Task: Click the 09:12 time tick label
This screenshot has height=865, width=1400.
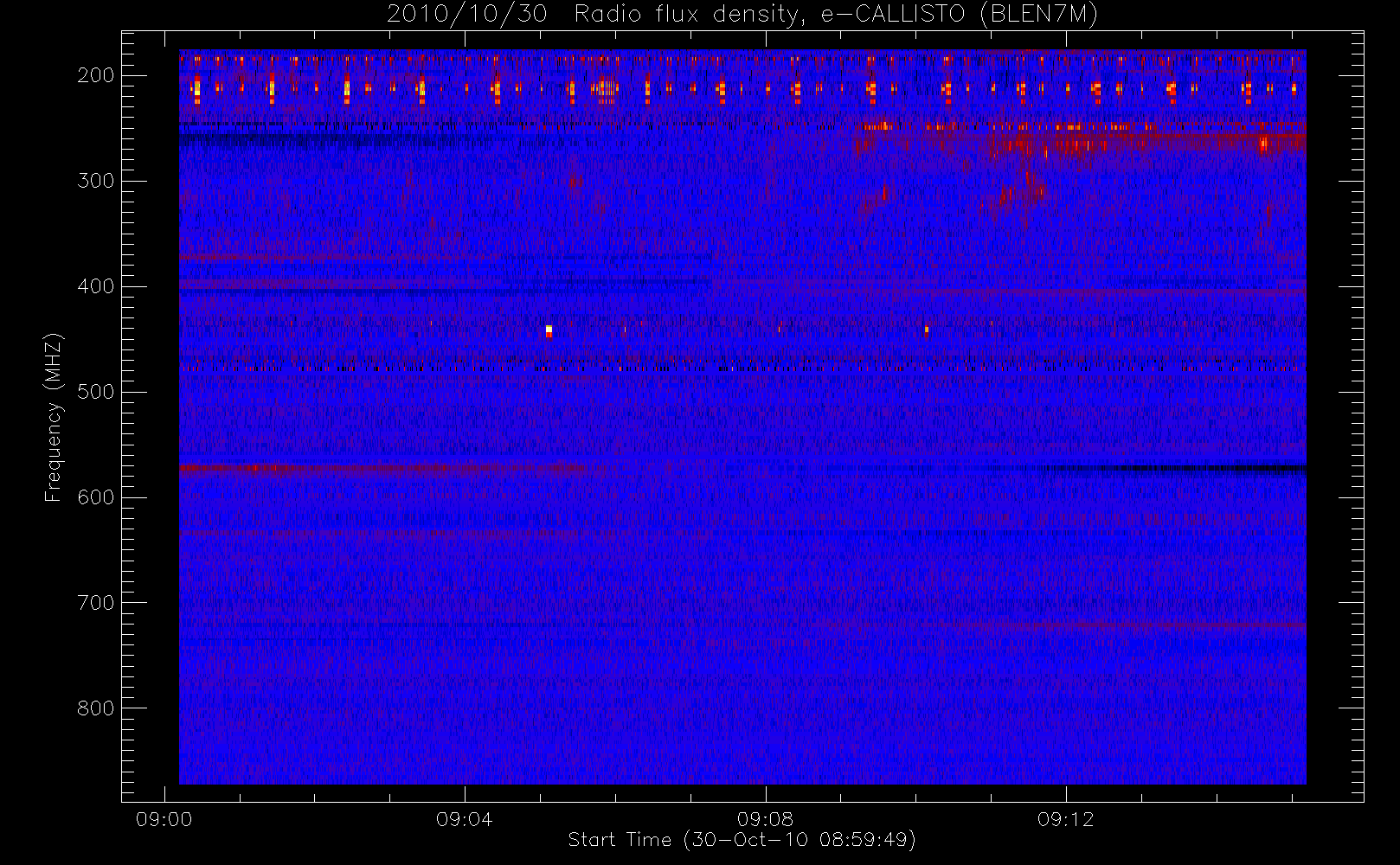Action: tap(1066, 819)
